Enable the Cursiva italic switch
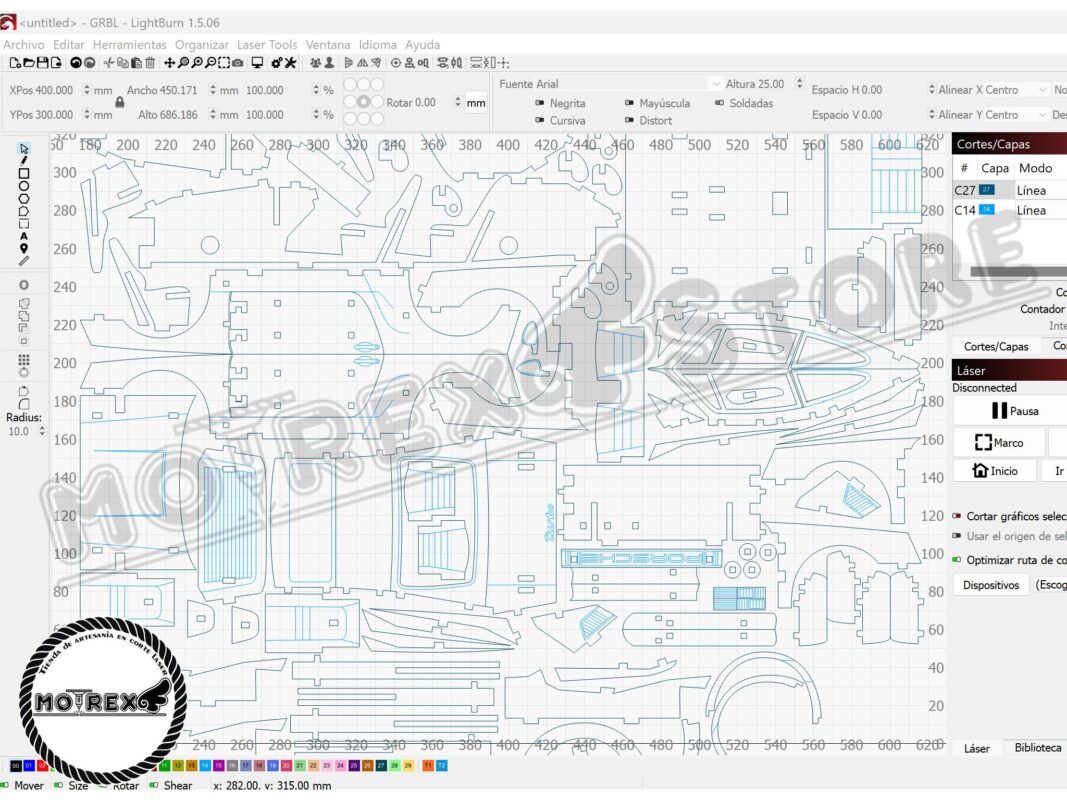Image resolution: width=1067 pixels, height=800 pixels. point(540,121)
